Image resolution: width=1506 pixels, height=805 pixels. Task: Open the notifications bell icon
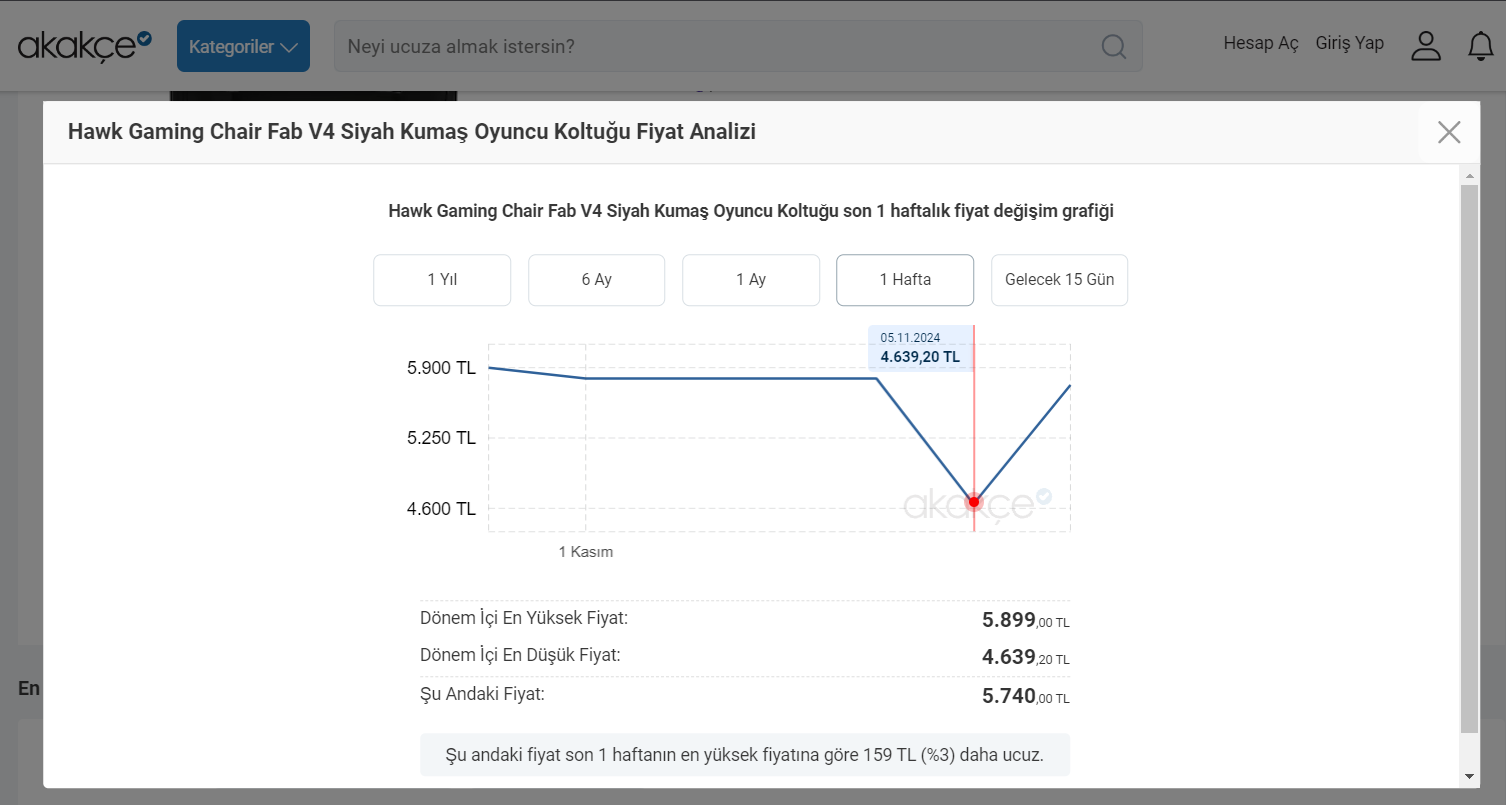coord(1480,46)
